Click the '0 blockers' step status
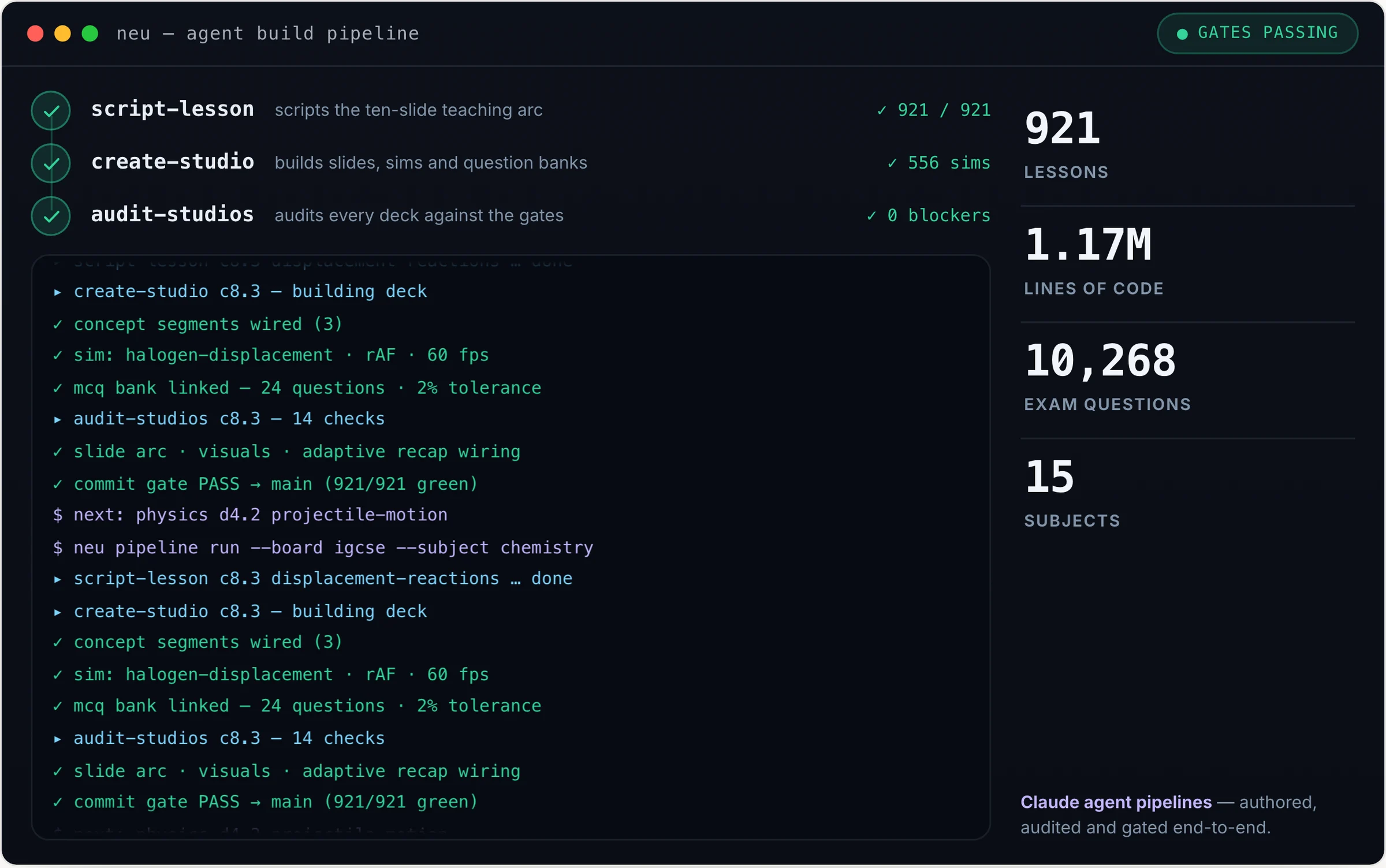This screenshot has width=1386, height=868. coord(928,215)
